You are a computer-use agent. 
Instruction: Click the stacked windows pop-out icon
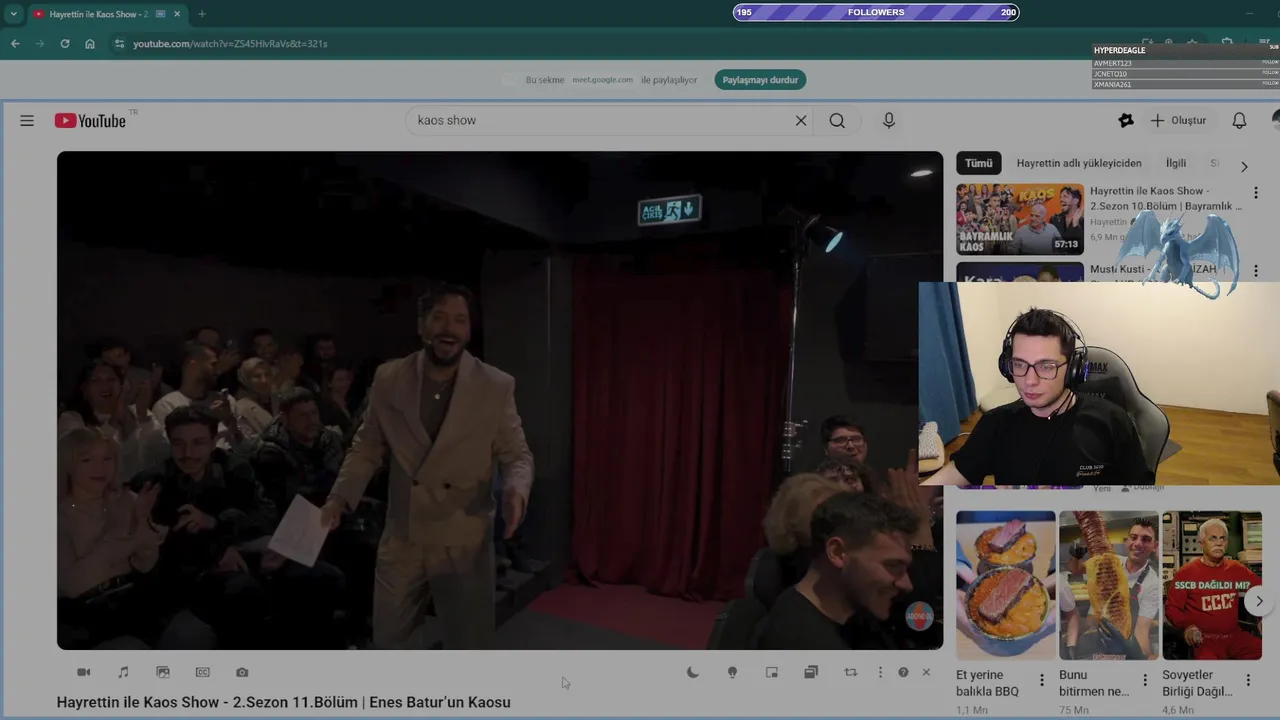(x=811, y=672)
